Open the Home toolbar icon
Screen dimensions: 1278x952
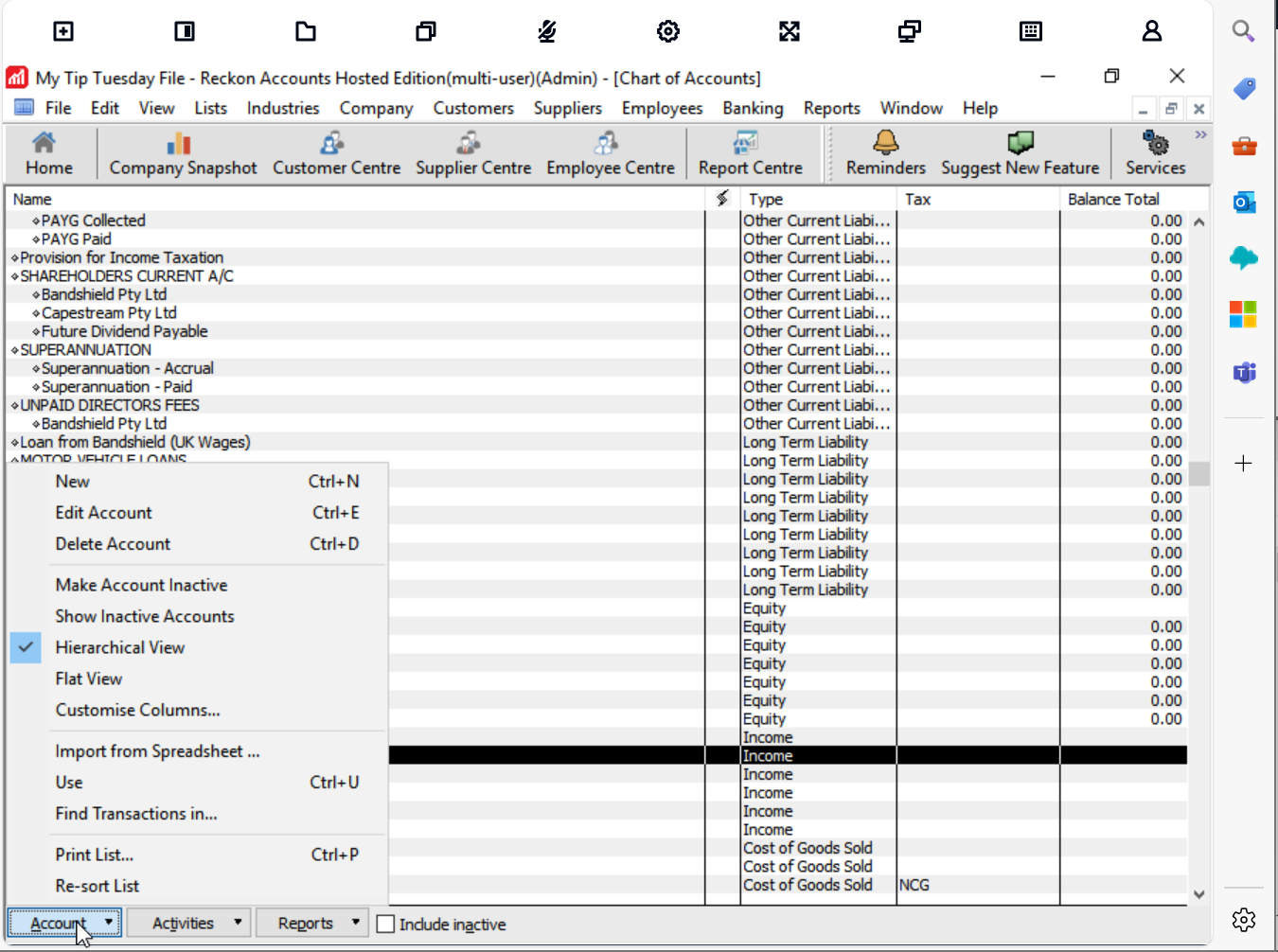[48, 153]
